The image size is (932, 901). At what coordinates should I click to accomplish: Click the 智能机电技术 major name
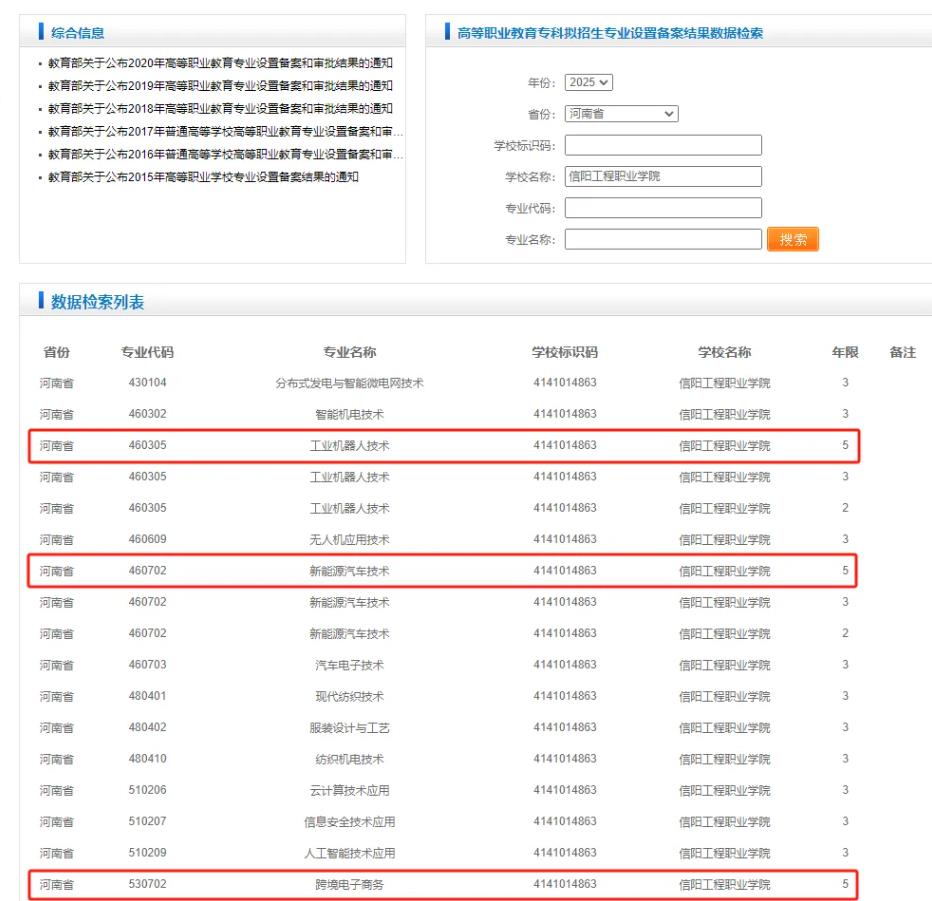tap(349, 414)
